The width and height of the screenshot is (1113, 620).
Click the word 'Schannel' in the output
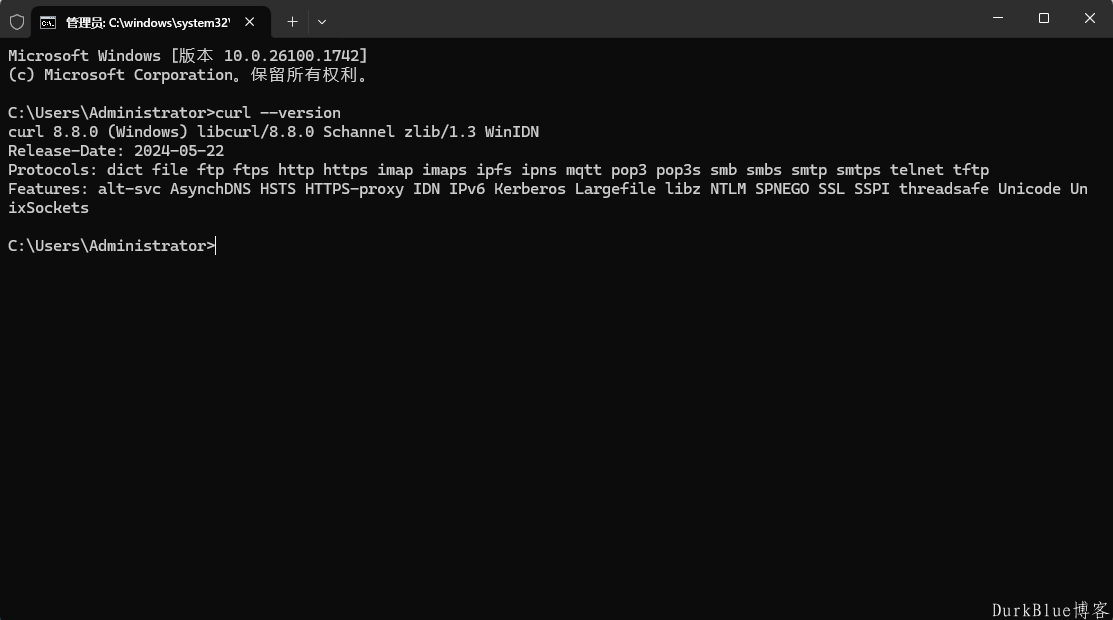358,132
